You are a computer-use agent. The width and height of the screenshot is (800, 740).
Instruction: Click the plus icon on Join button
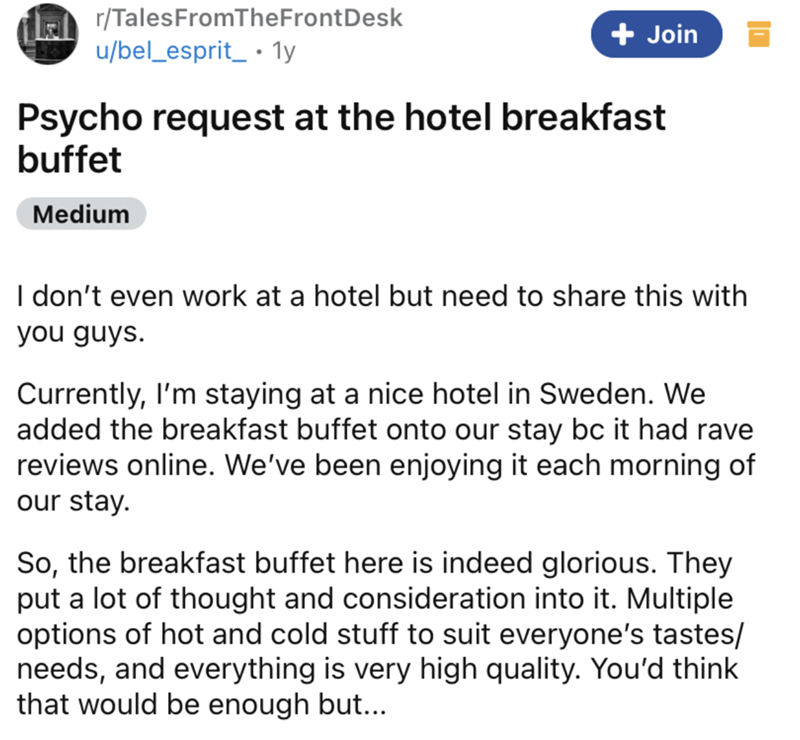625,35
